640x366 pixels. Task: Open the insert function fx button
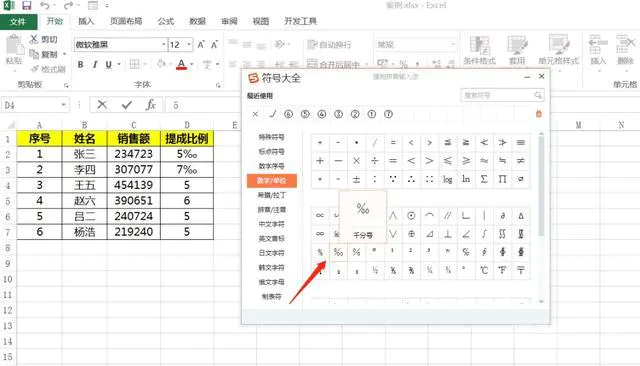coord(151,105)
